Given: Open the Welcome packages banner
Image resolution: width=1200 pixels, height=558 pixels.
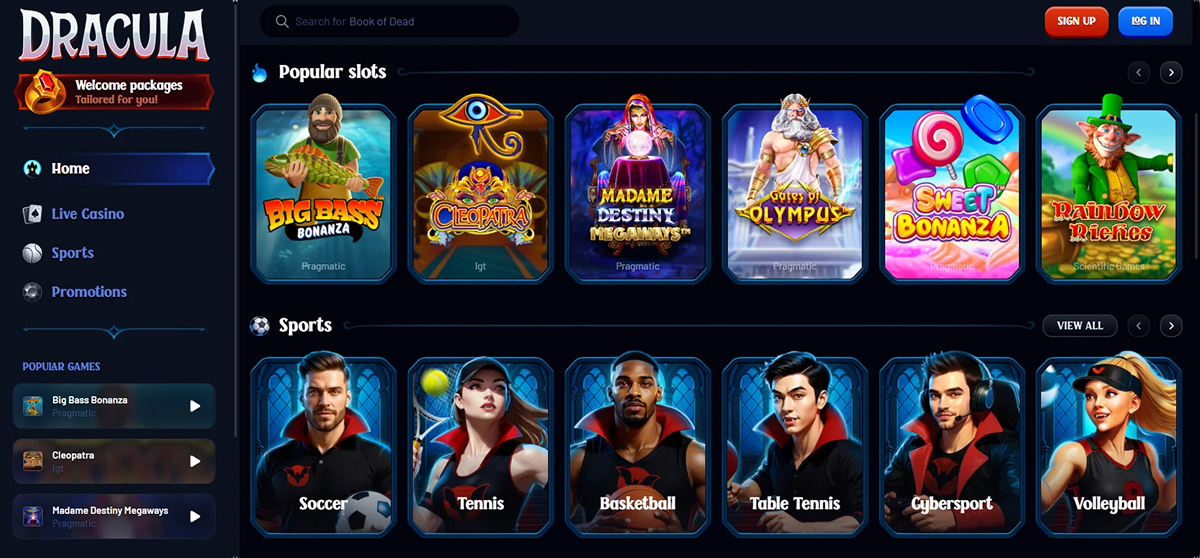Looking at the screenshot, I should tap(115, 92).
